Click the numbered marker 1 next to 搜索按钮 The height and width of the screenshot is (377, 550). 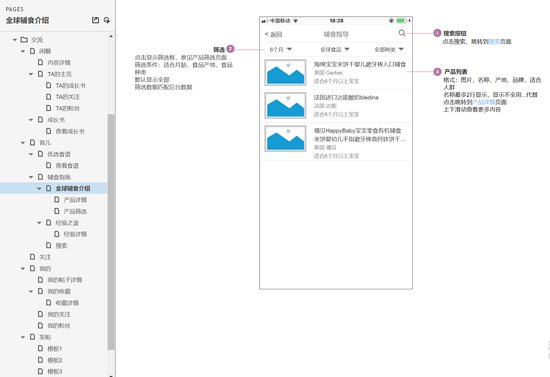[437, 33]
